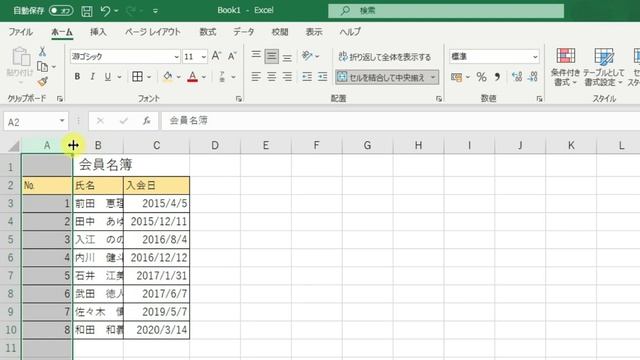Click the Select All corner triangle

tap(13, 146)
